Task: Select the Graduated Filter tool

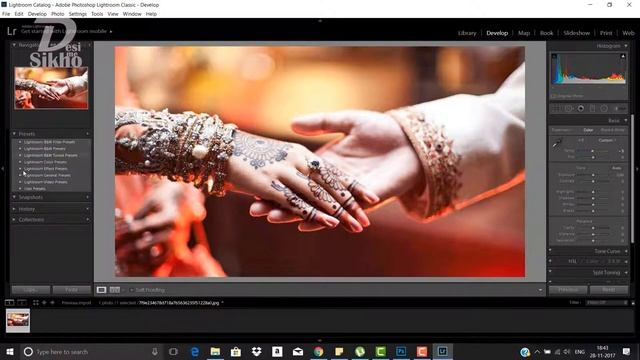Action: point(592,109)
